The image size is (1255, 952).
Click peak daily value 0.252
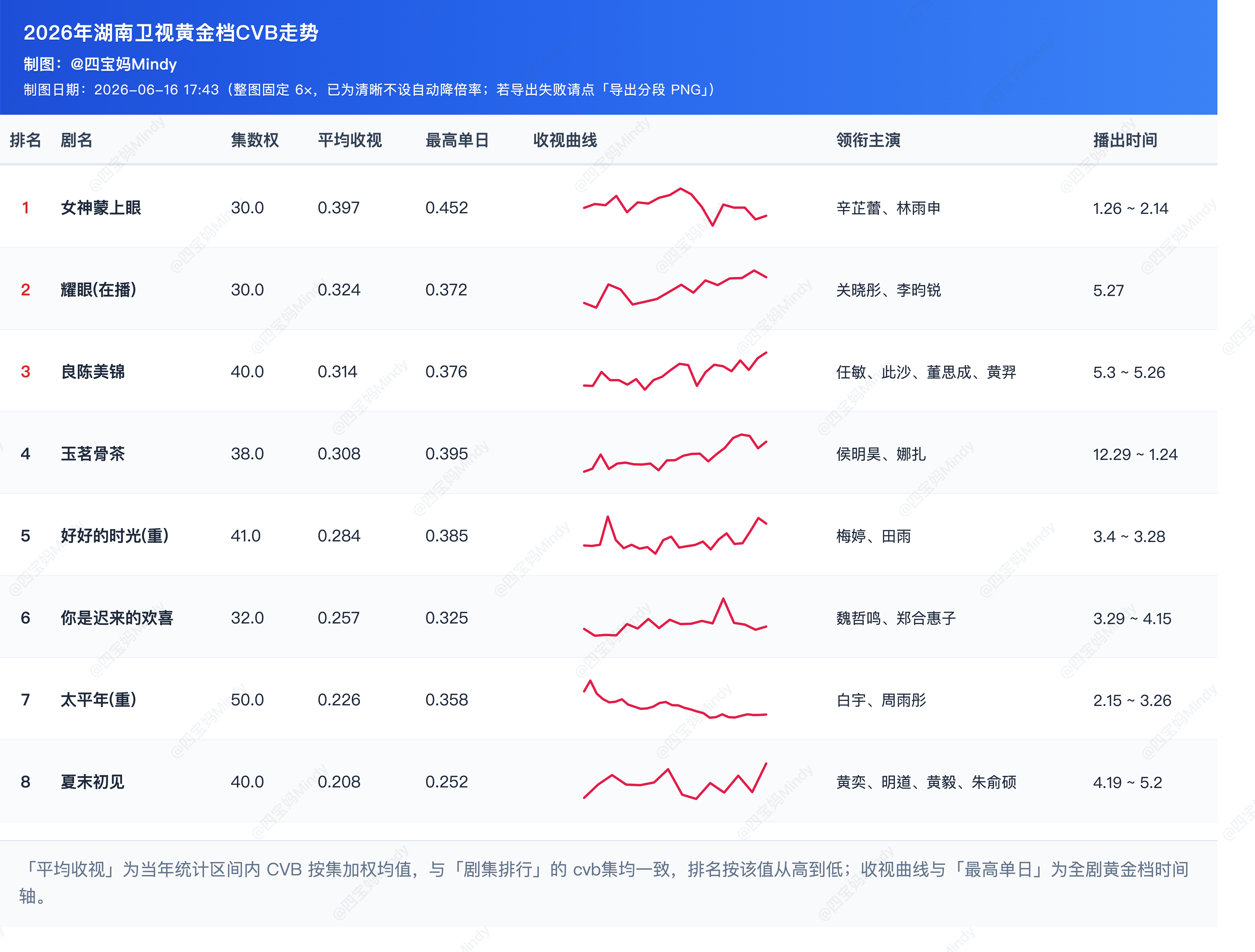pyautogui.click(x=447, y=782)
